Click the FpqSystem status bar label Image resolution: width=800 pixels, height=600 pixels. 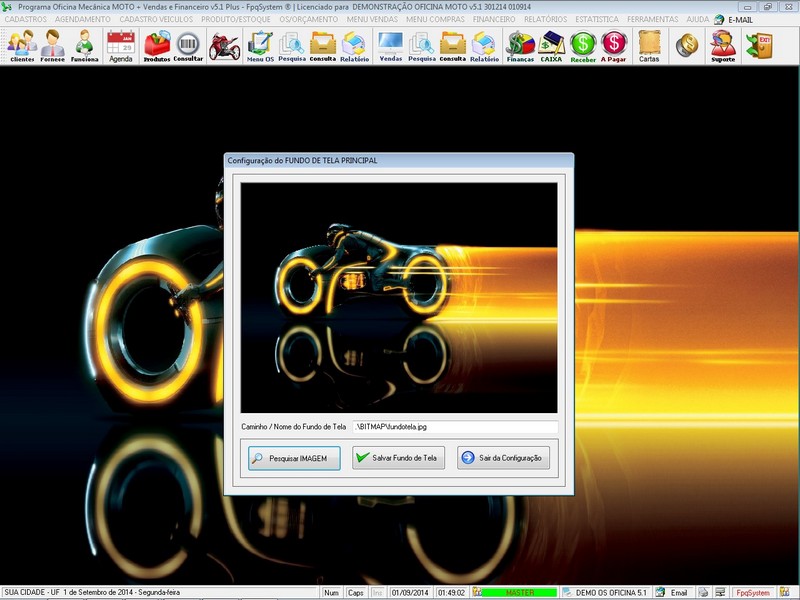point(753,592)
